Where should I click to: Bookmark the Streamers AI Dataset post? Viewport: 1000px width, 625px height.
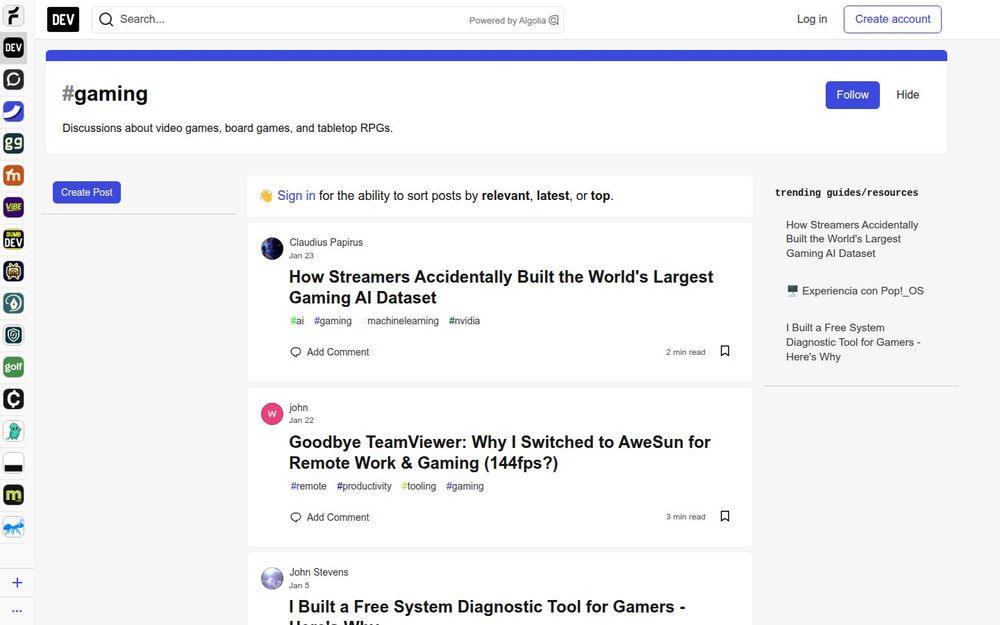[x=724, y=351]
